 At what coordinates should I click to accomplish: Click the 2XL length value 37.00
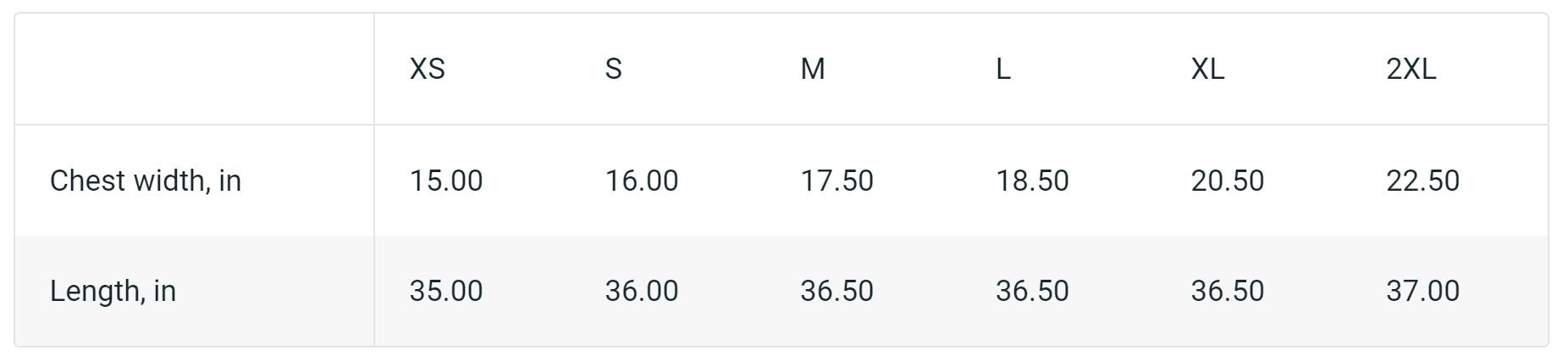(x=1422, y=291)
